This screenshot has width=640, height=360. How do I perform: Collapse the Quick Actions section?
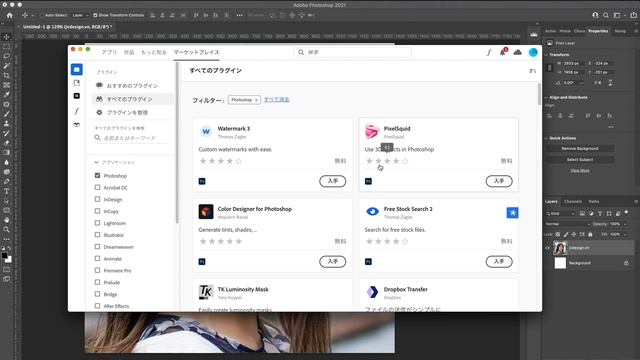[546, 138]
